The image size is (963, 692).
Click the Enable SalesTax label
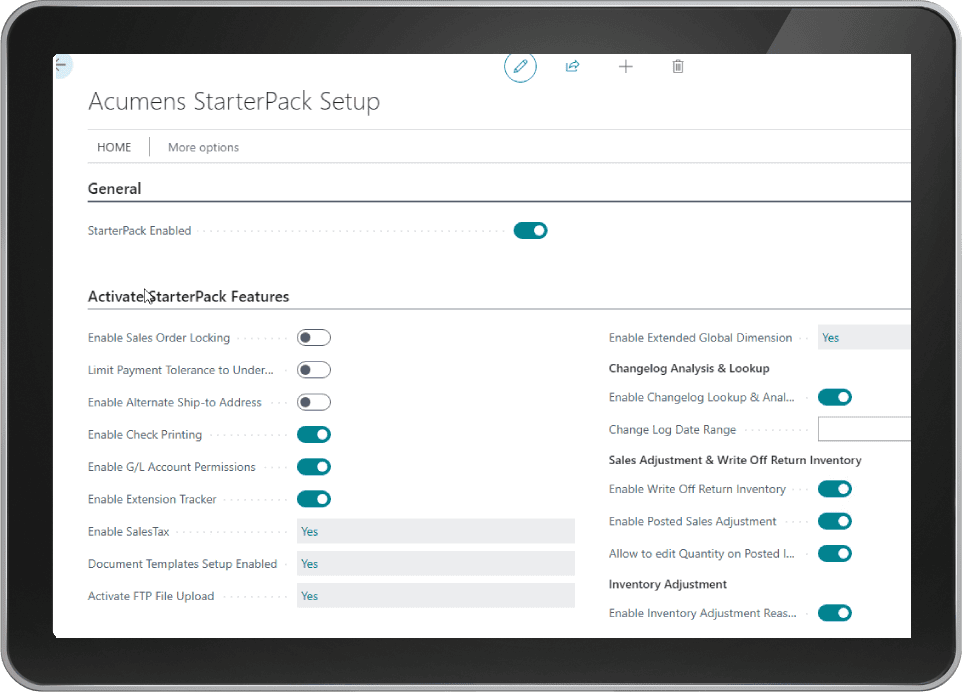tap(128, 532)
